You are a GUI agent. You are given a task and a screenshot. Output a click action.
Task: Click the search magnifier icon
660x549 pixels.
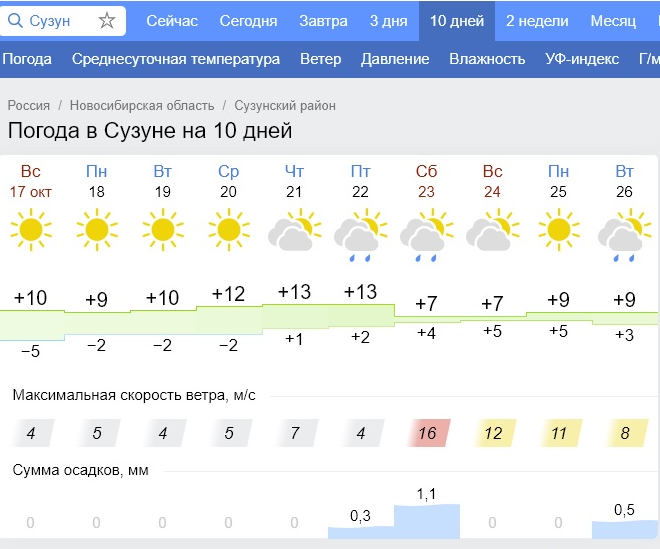16,21
